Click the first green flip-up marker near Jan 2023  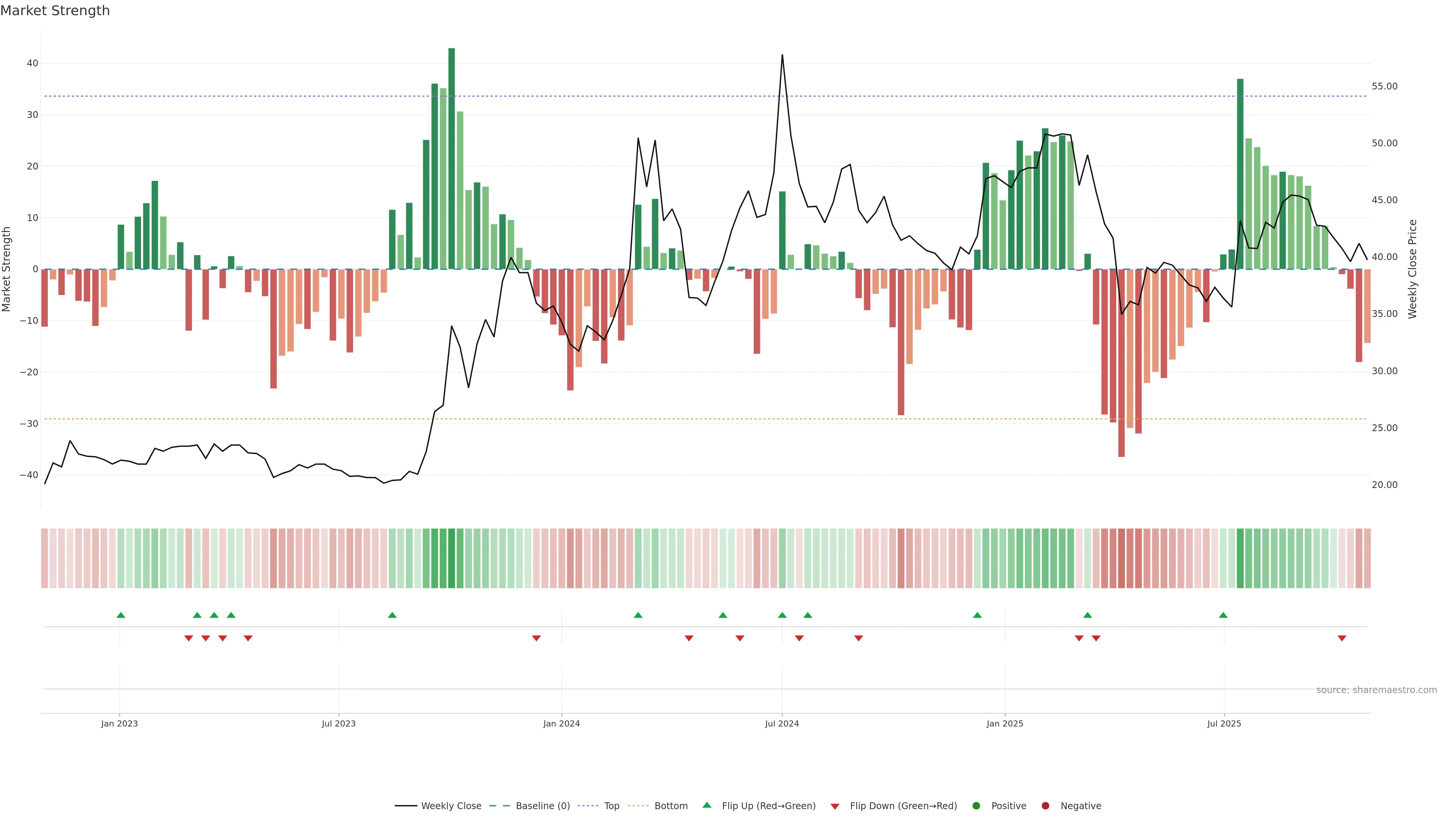(x=121, y=615)
